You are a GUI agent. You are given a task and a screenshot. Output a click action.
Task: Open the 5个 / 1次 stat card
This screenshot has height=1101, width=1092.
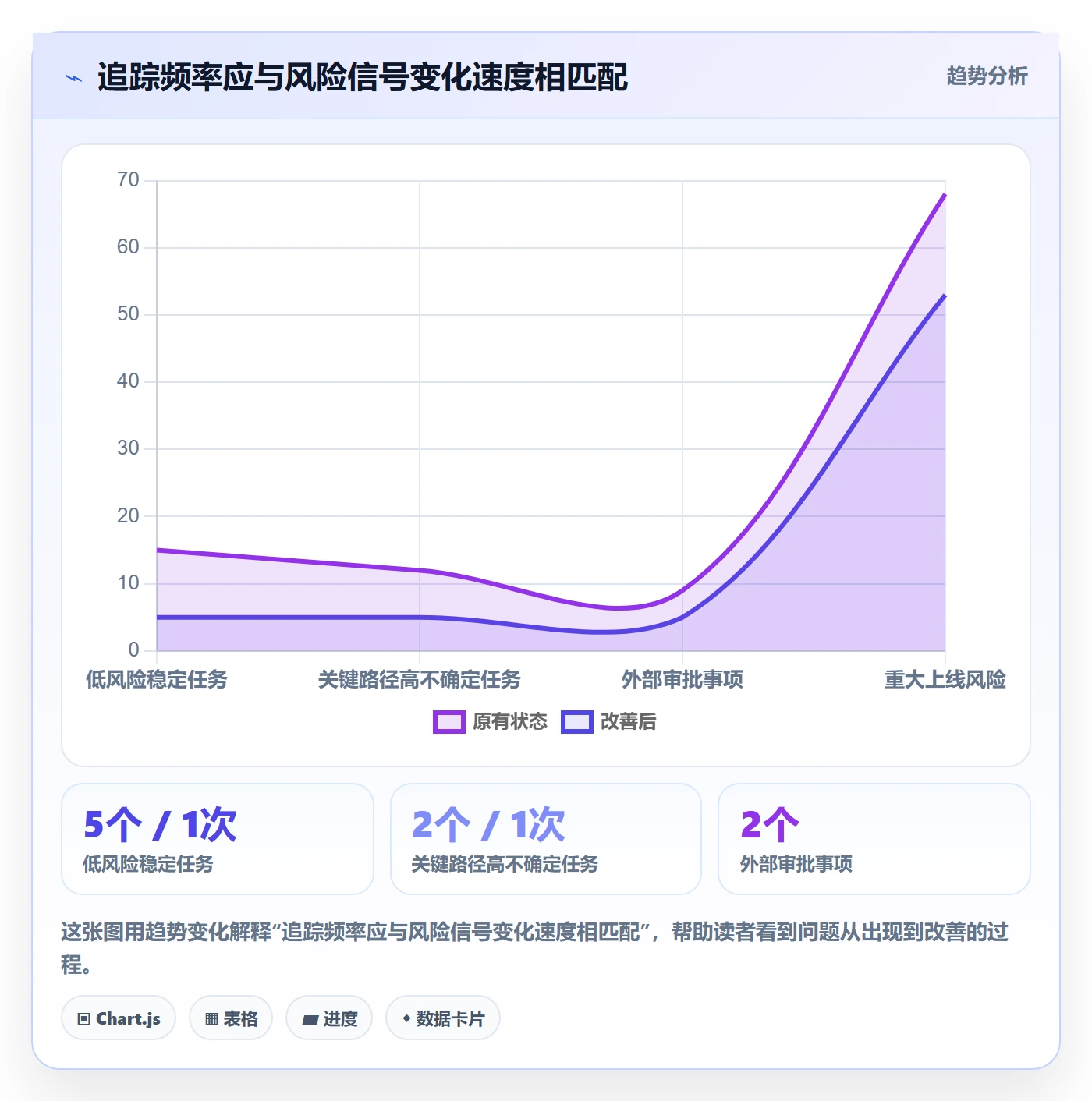tap(218, 839)
